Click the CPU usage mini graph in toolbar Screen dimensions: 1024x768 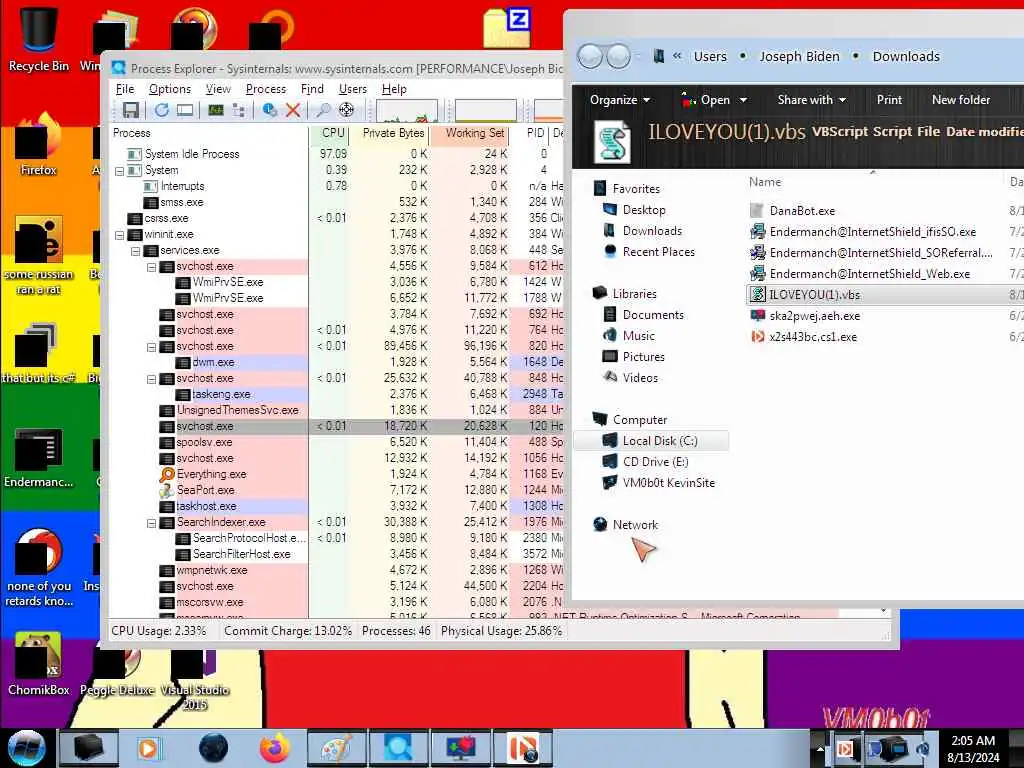pyautogui.click(x=407, y=110)
